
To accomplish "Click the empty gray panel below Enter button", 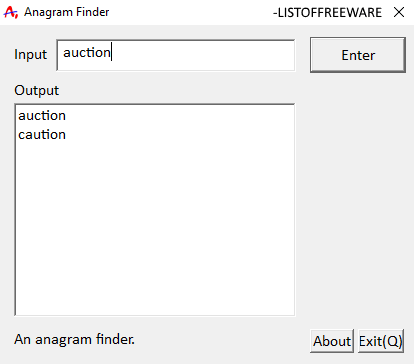I will click(358, 200).
